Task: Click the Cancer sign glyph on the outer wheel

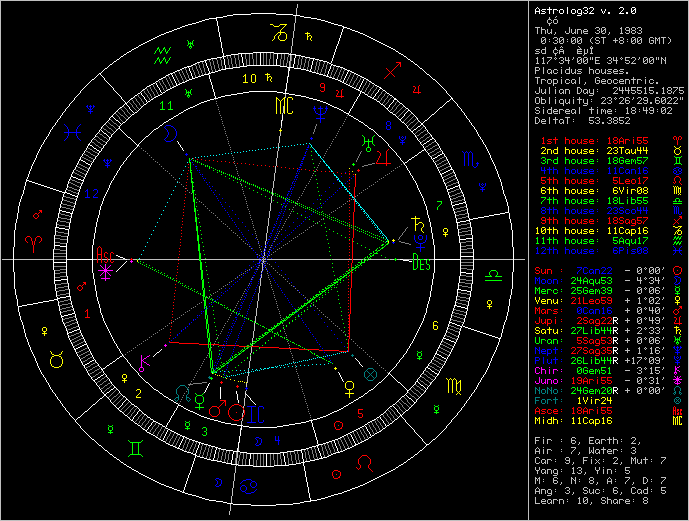Action: point(249,486)
